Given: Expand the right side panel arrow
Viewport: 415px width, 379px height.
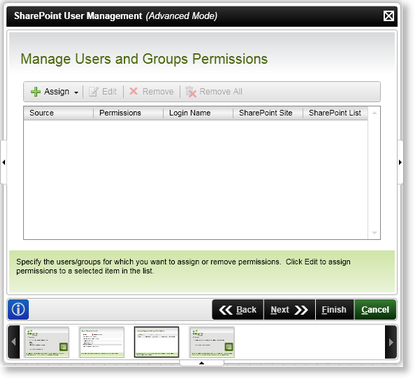Looking at the screenshot, I should (x=400, y=162).
